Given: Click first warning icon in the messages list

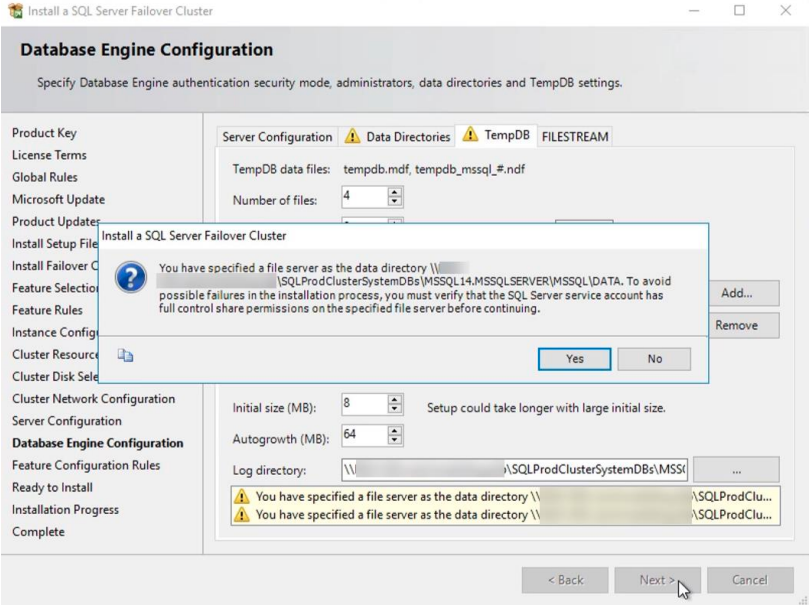Looking at the screenshot, I should (241, 496).
